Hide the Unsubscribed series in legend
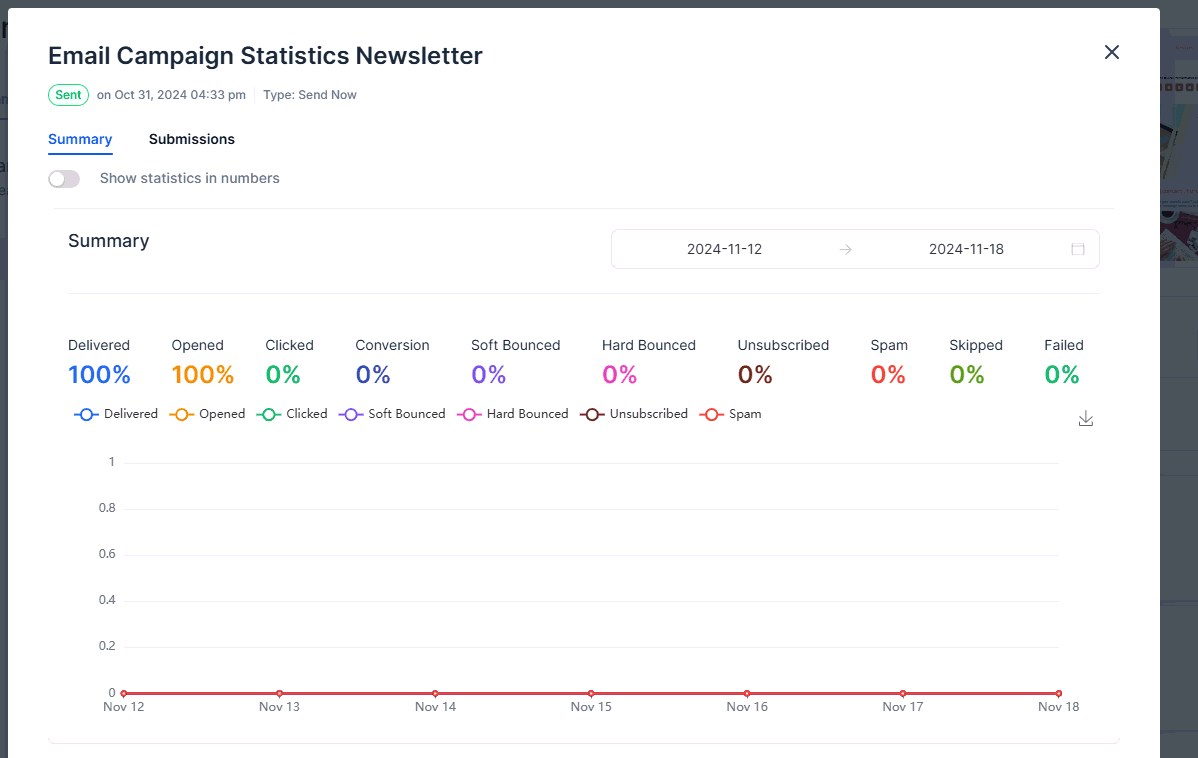The width and height of the screenshot is (1198, 758). [x=634, y=414]
